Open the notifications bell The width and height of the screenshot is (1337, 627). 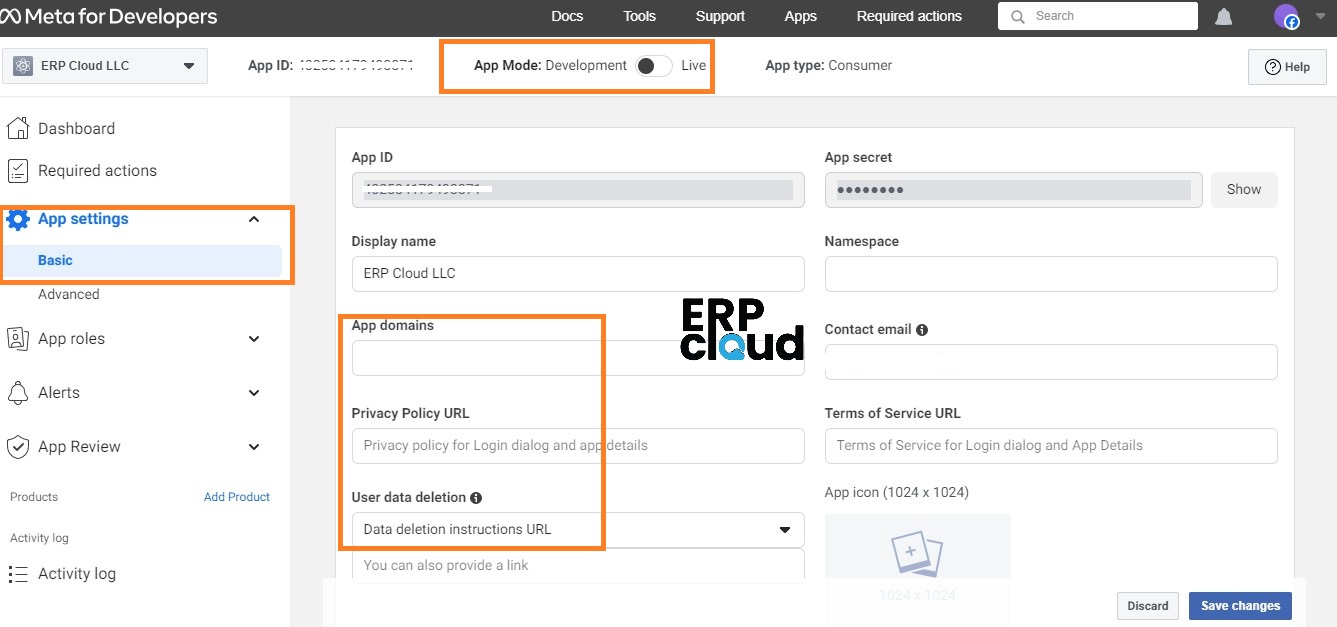pyautogui.click(x=1223, y=17)
